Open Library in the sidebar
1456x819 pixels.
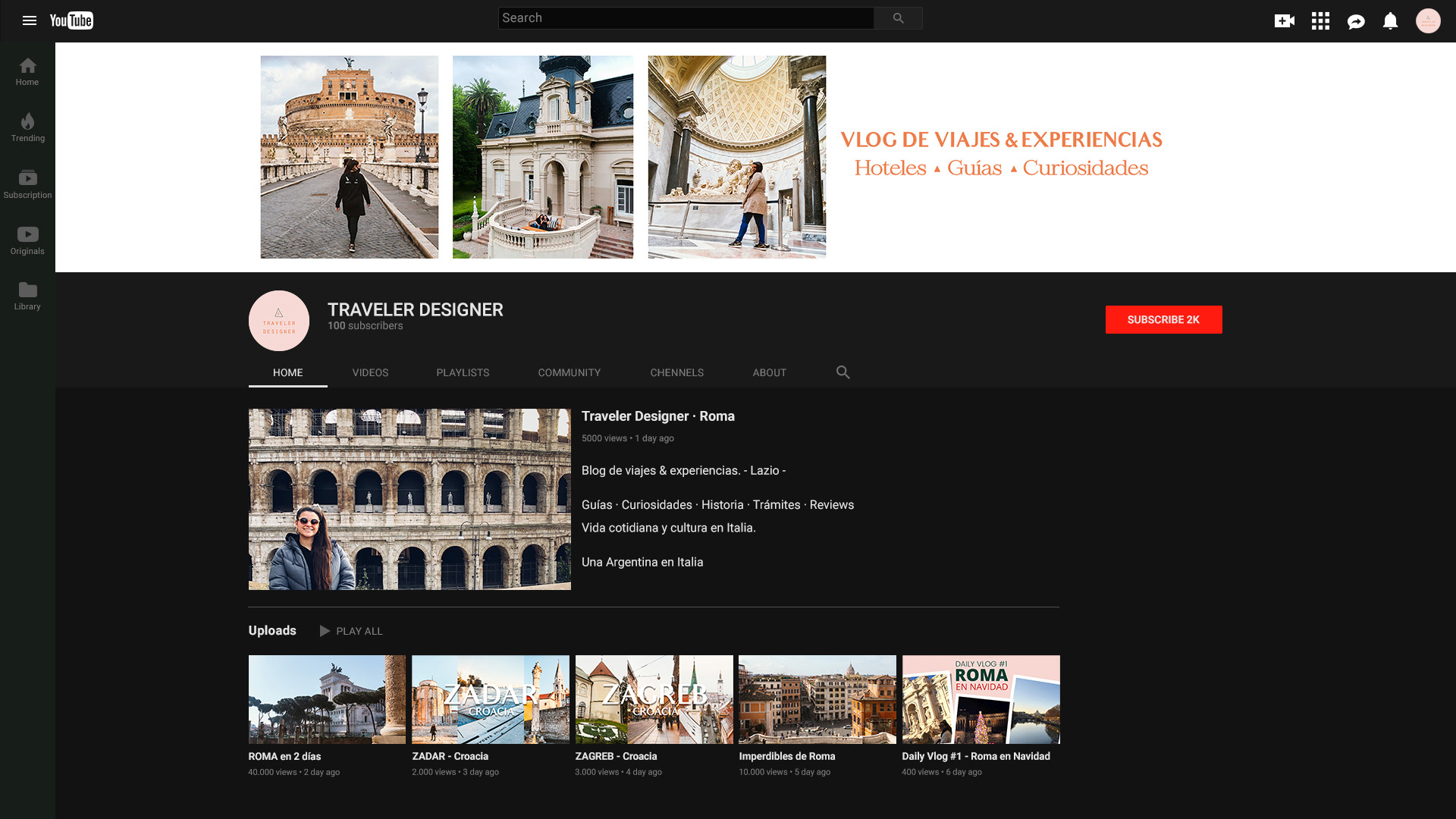click(x=28, y=296)
